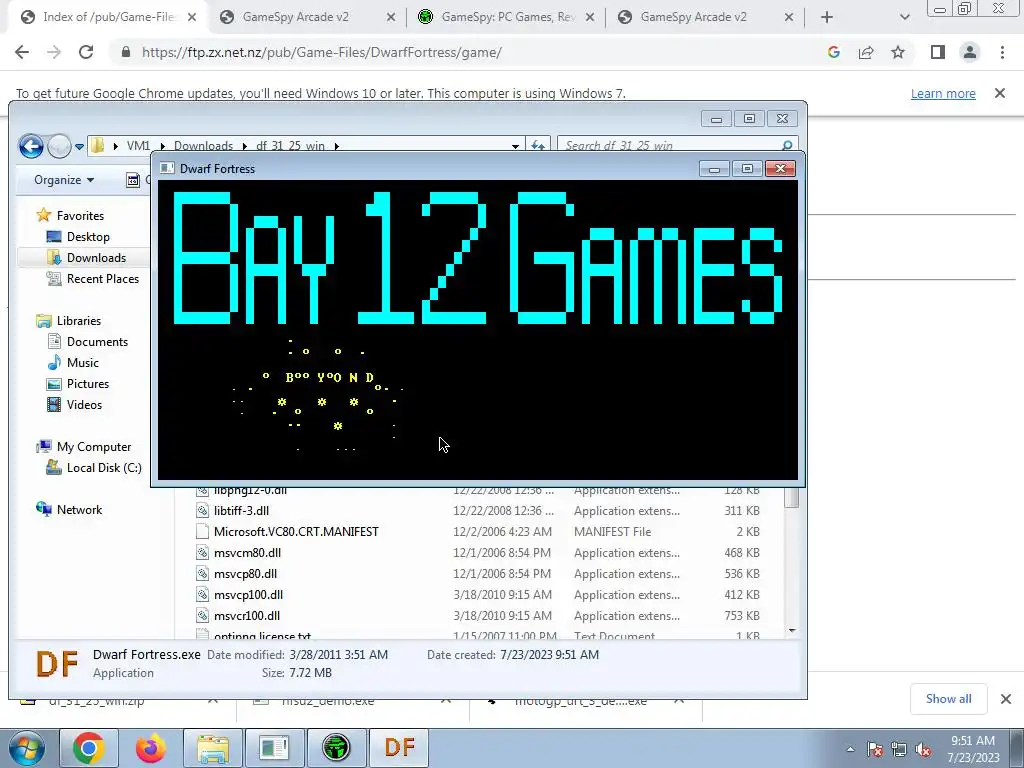
Task: Click the address bar URL
Action: point(321,52)
